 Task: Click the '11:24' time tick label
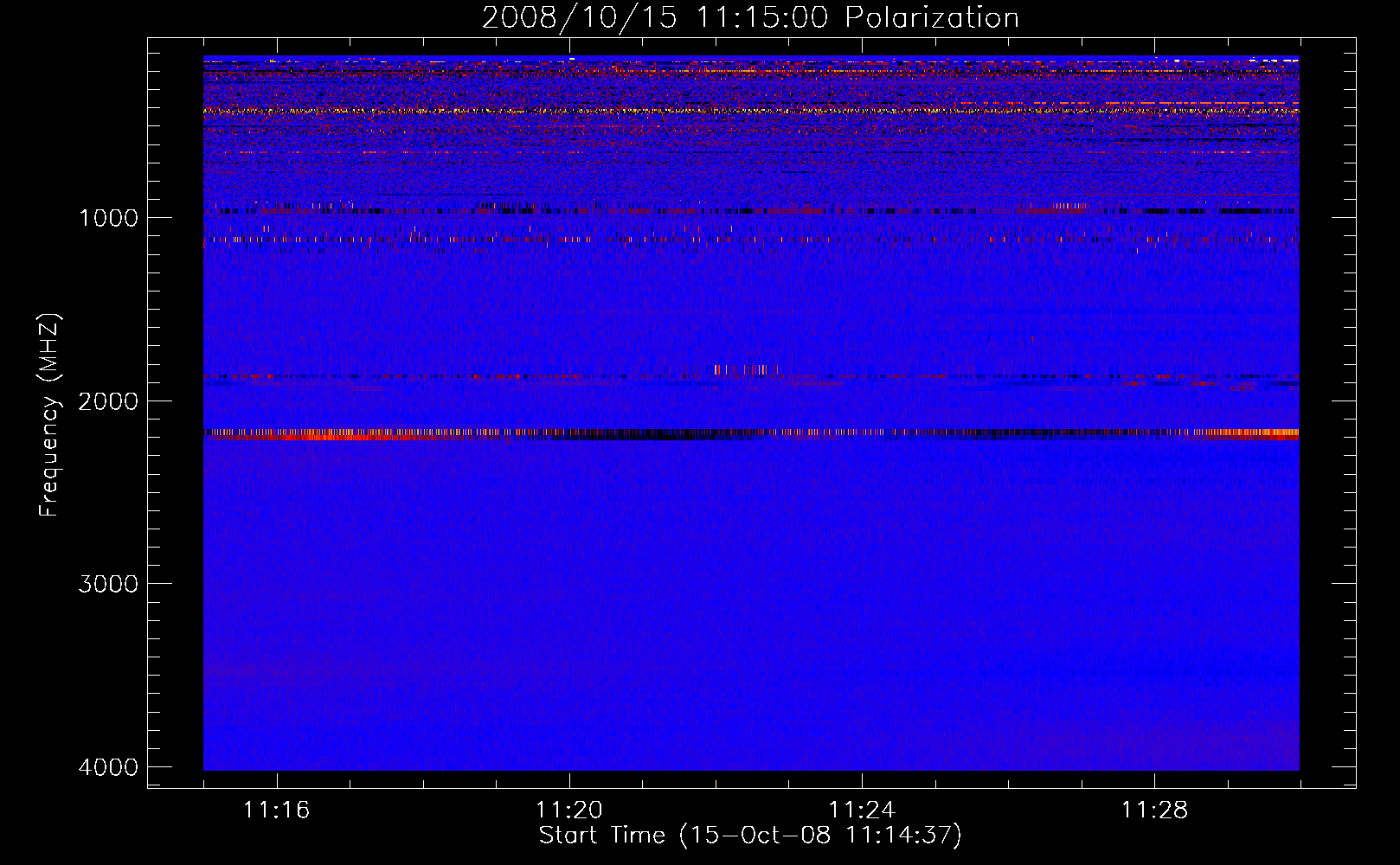(861, 810)
